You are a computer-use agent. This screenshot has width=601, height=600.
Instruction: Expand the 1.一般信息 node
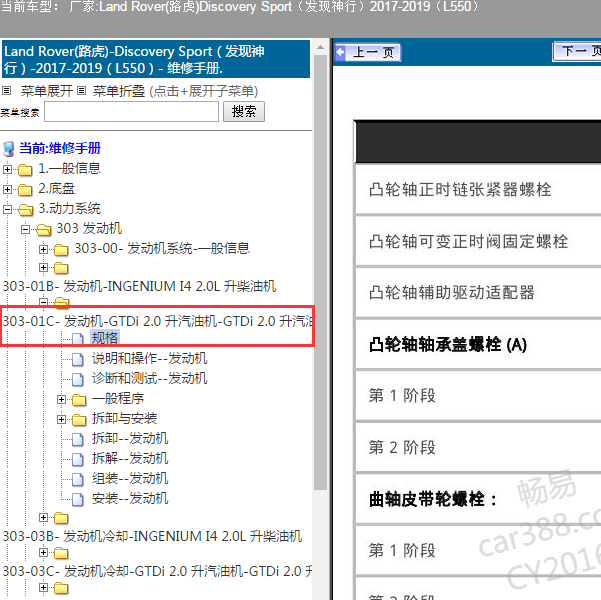click(7, 169)
